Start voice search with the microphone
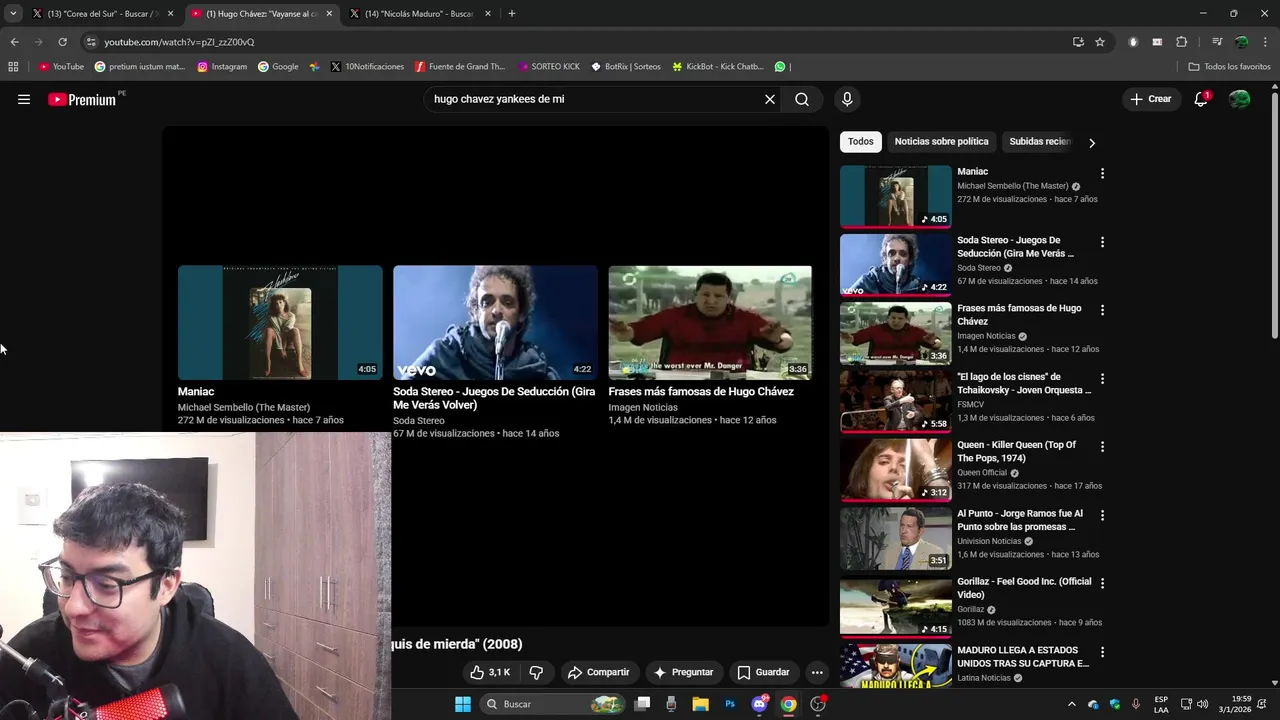The image size is (1280, 720). (x=847, y=99)
